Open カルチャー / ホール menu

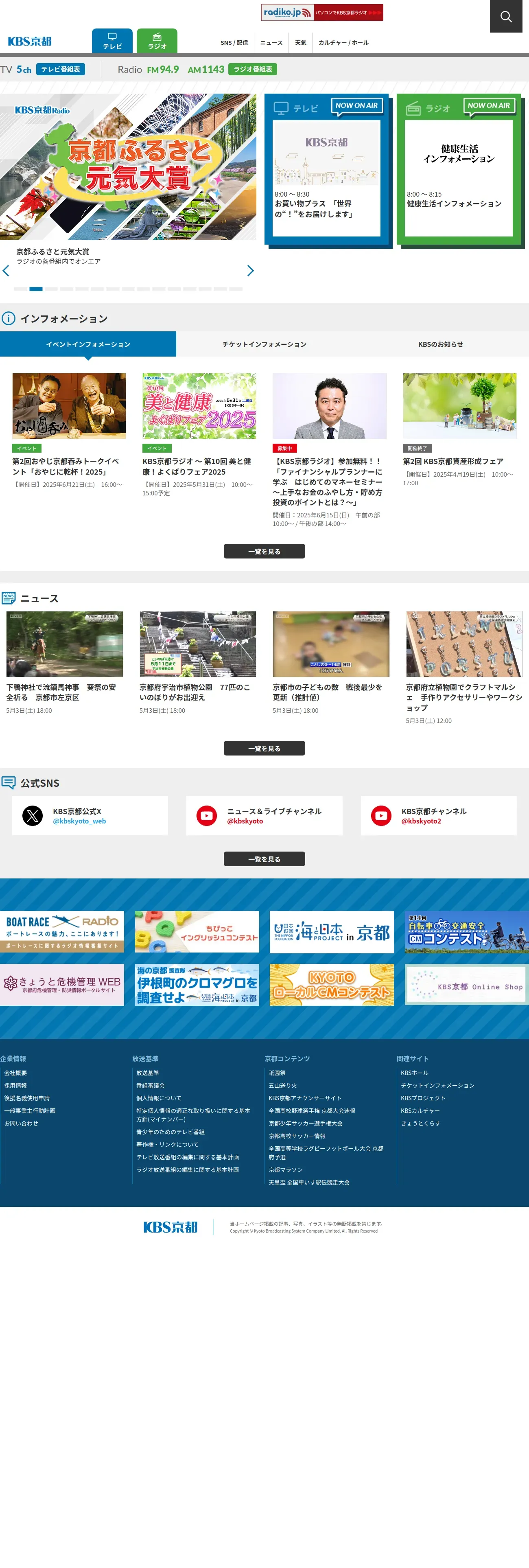pyautogui.click(x=343, y=43)
